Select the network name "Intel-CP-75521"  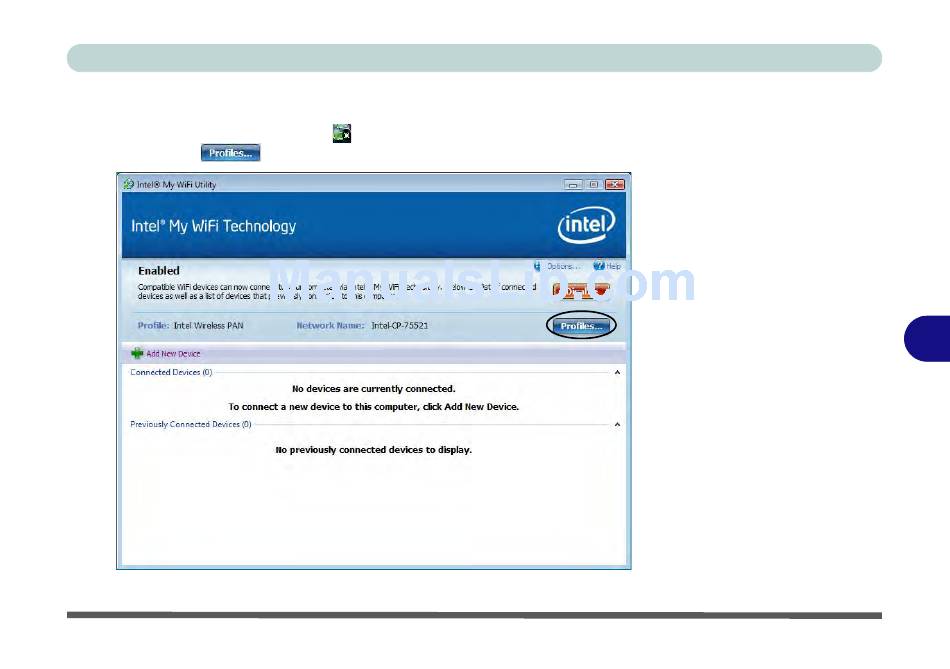[x=400, y=325]
